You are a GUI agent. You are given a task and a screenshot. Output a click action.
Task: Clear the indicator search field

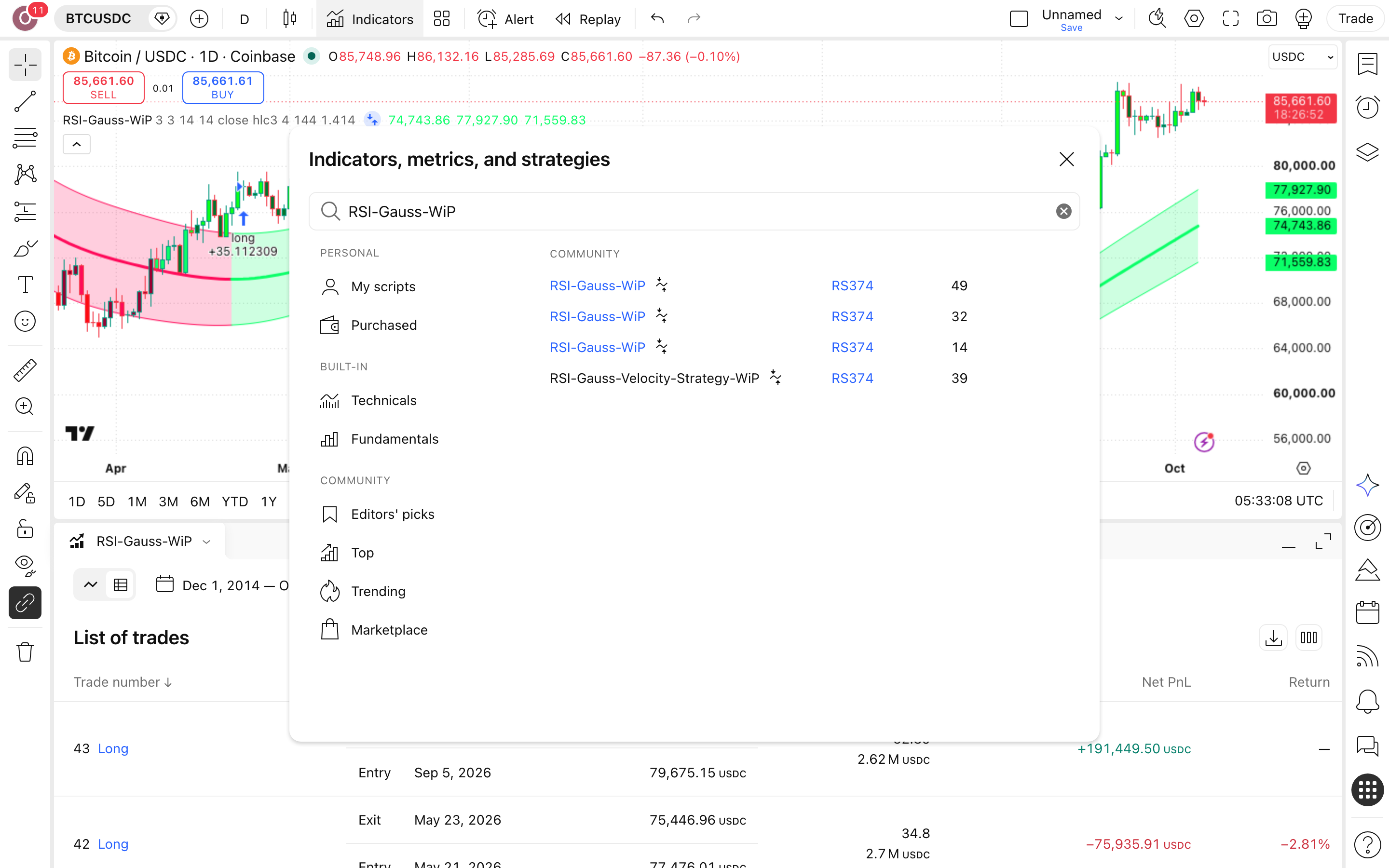pyautogui.click(x=1063, y=211)
